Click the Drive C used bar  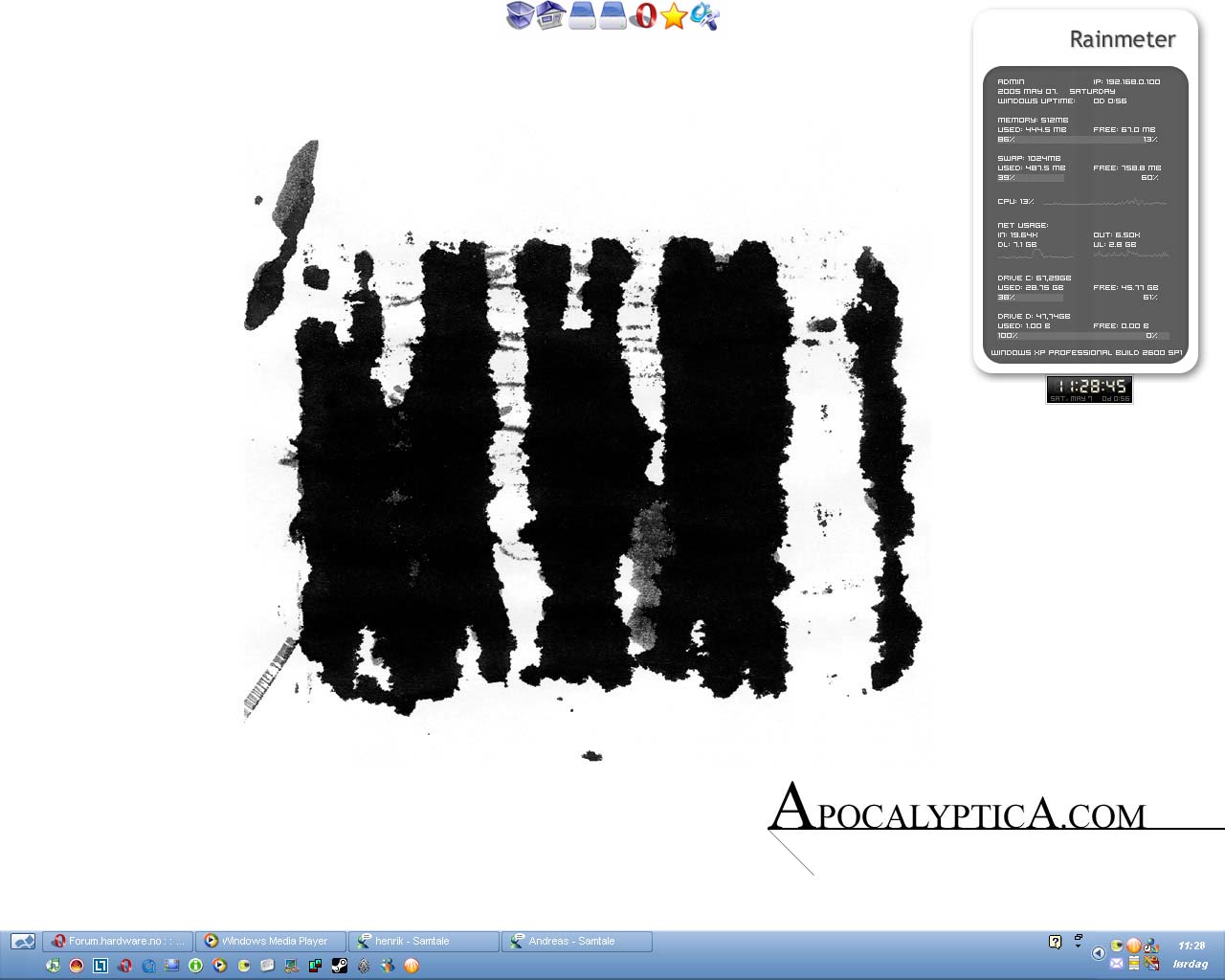1031,298
